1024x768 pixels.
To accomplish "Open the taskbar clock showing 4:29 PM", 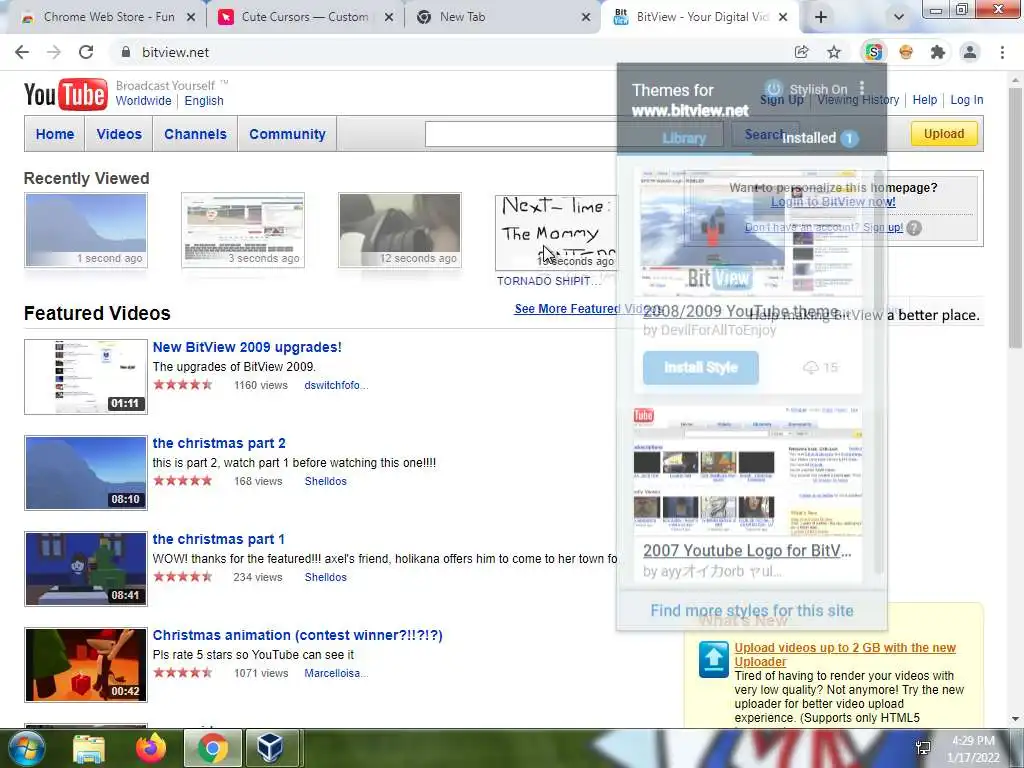I will pos(973,749).
